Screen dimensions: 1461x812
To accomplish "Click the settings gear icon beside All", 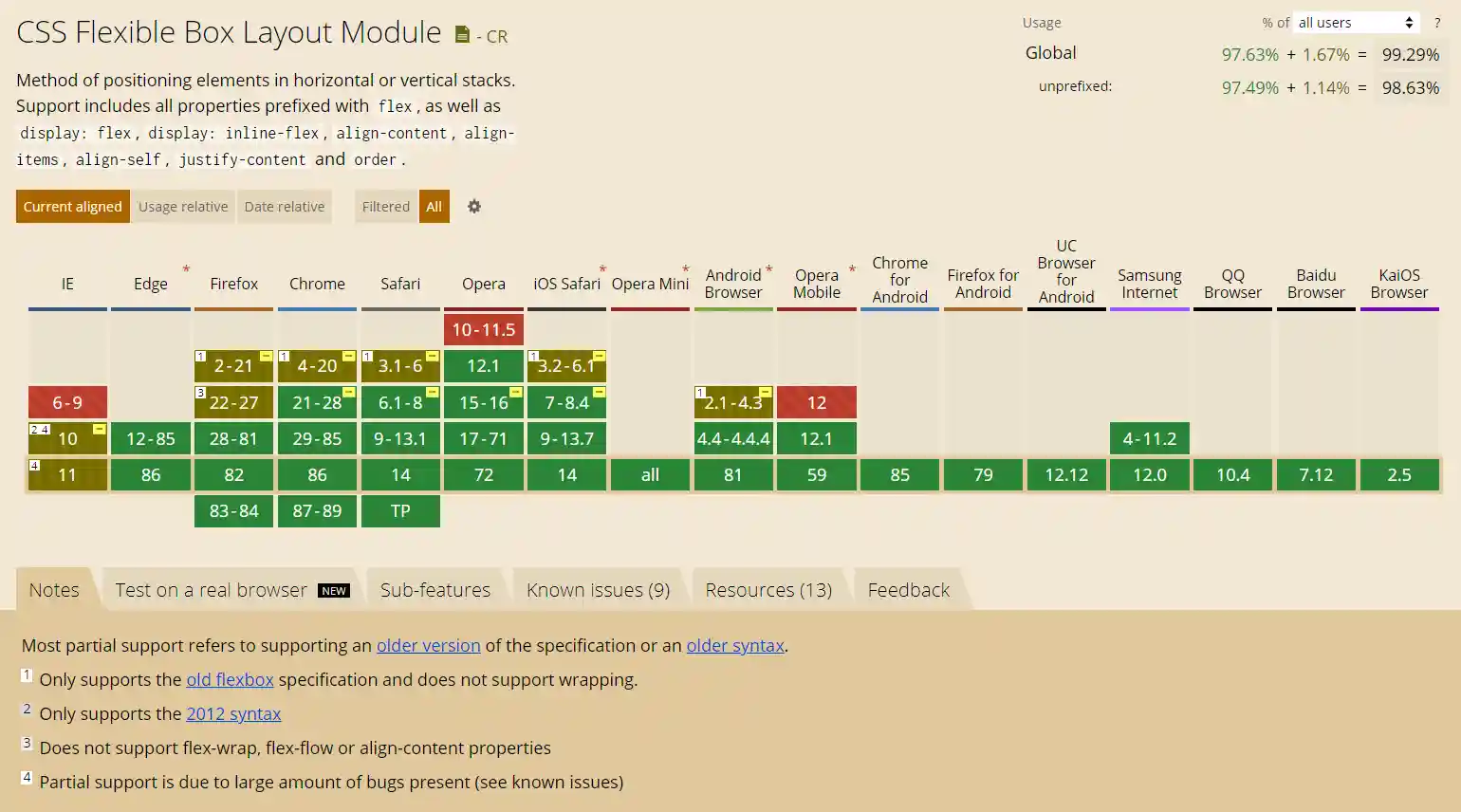I will (x=474, y=207).
